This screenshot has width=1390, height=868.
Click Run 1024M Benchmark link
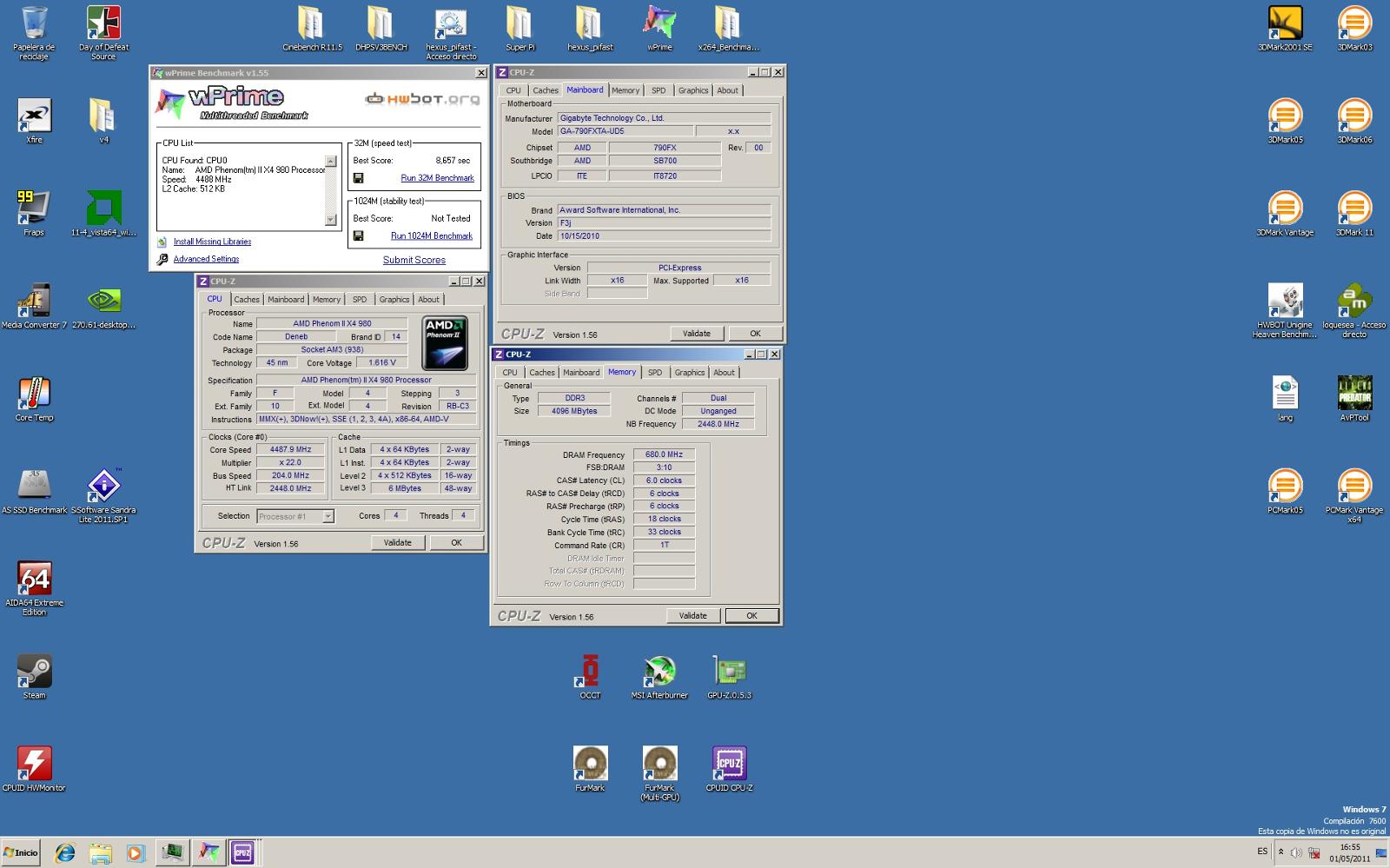coord(432,235)
